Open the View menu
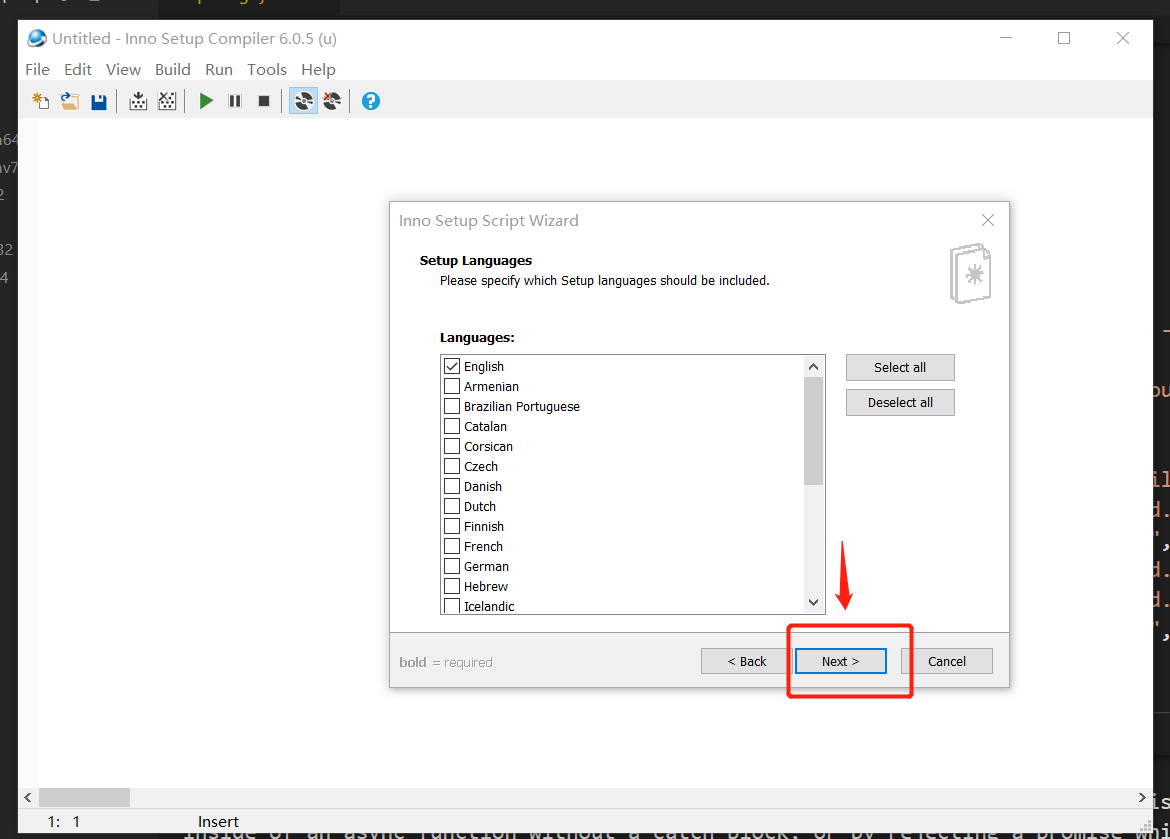The height and width of the screenshot is (839, 1170). click(x=123, y=69)
